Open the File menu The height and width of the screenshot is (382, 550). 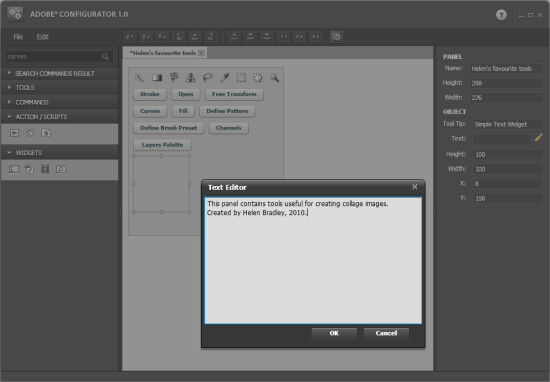click(18, 37)
